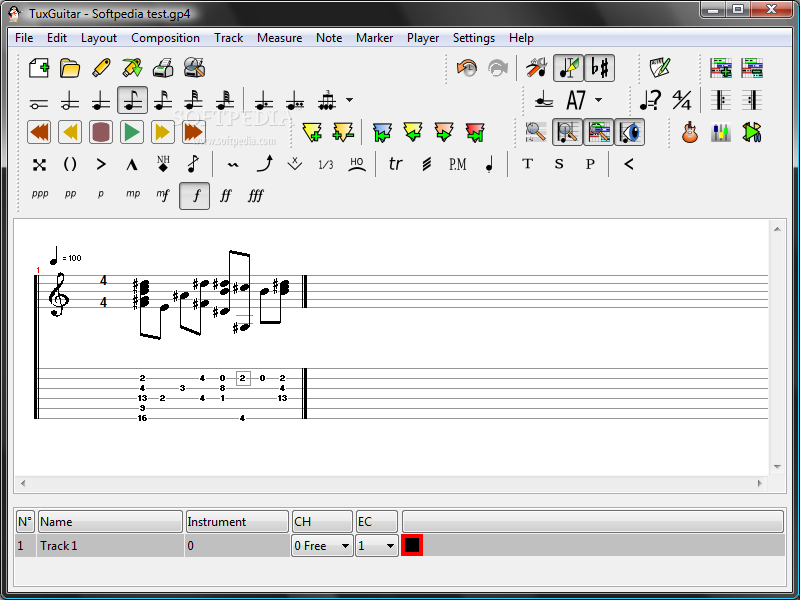
Task: Apply palm mute P.M effect
Action: point(458,165)
